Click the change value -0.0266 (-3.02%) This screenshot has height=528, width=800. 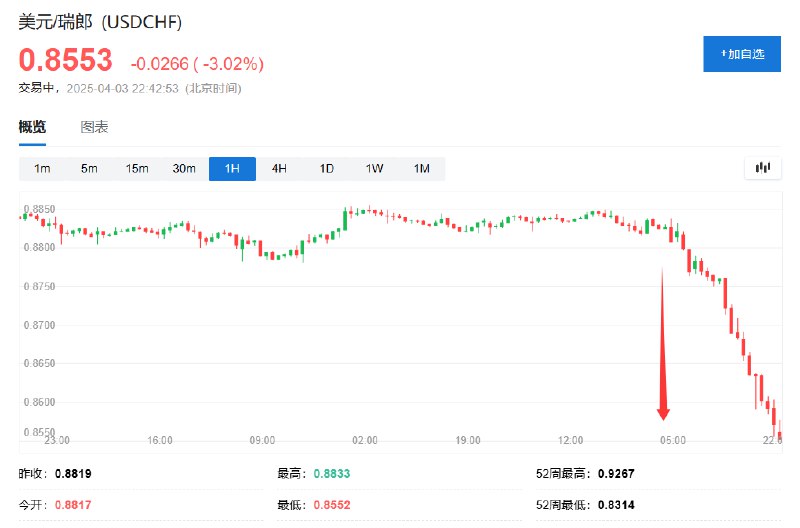[197, 64]
